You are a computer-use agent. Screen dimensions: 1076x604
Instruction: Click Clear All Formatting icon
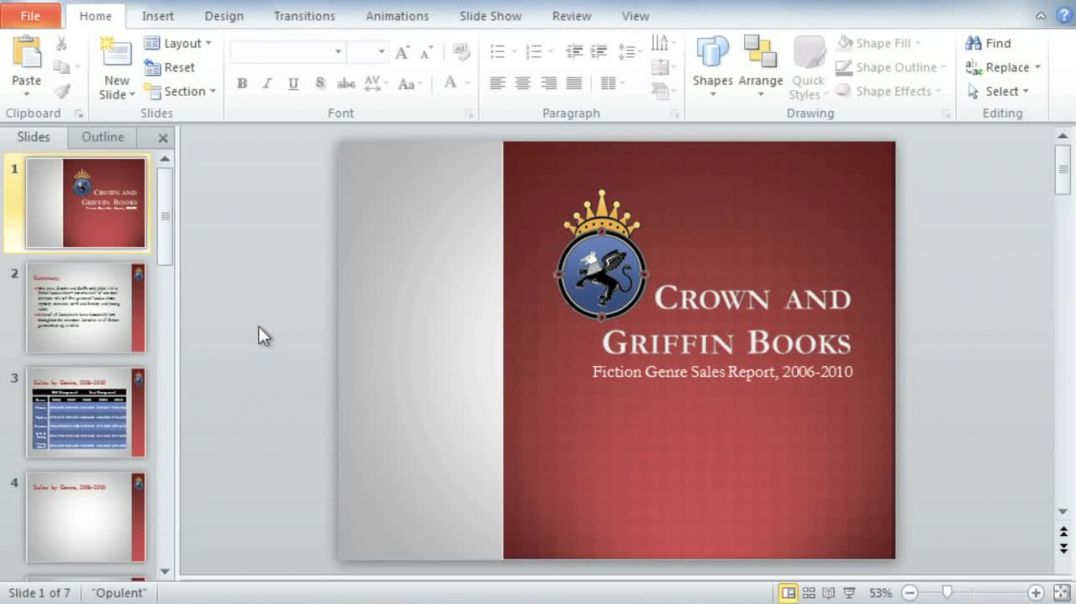(461, 51)
